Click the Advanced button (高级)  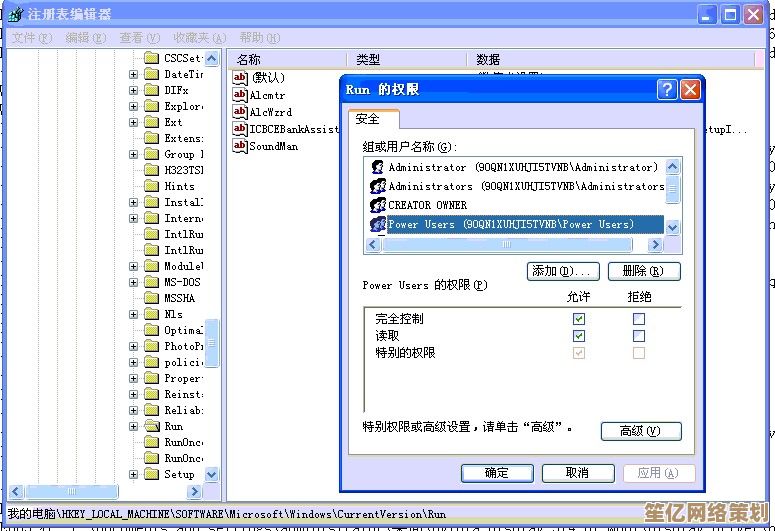click(641, 431)
